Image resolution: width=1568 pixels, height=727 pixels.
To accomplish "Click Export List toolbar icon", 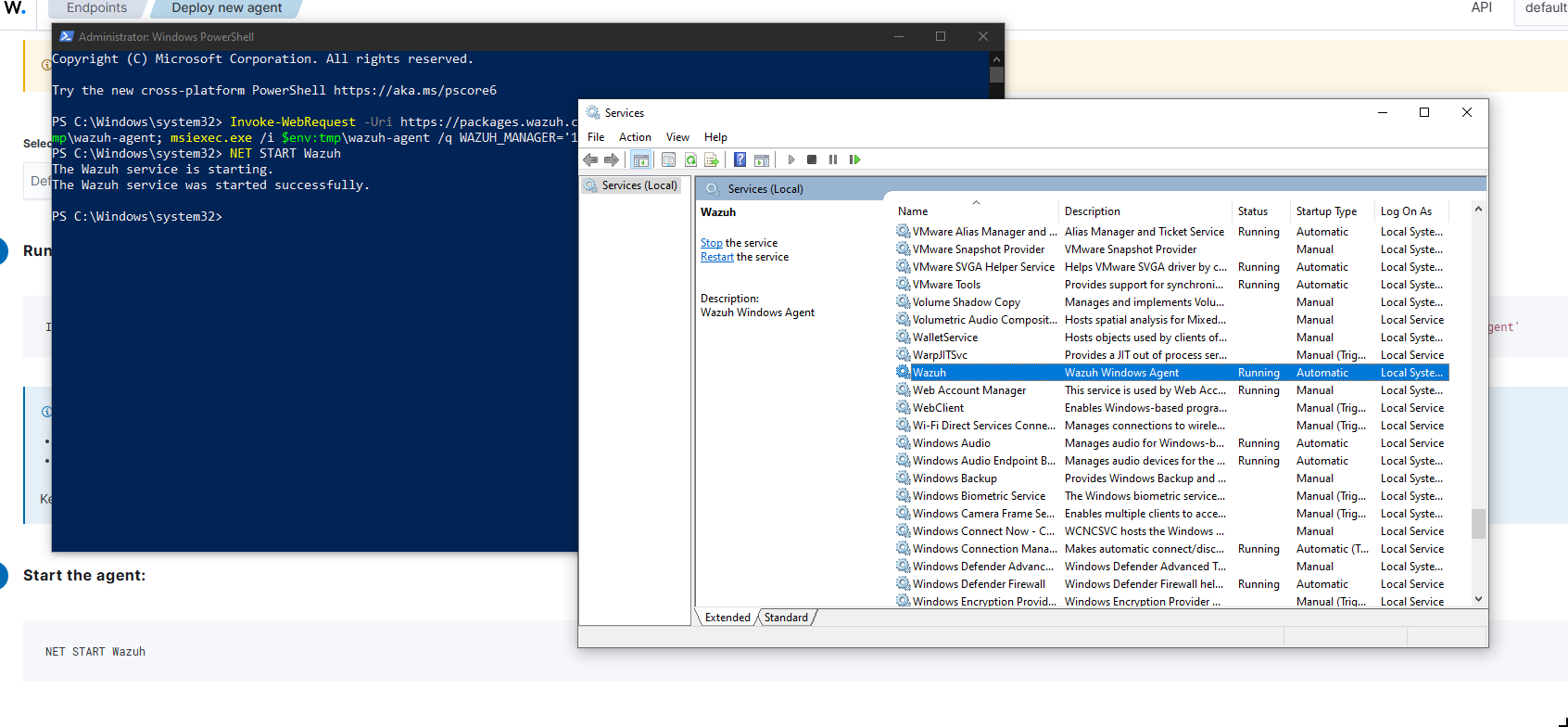I will (712, 159).
